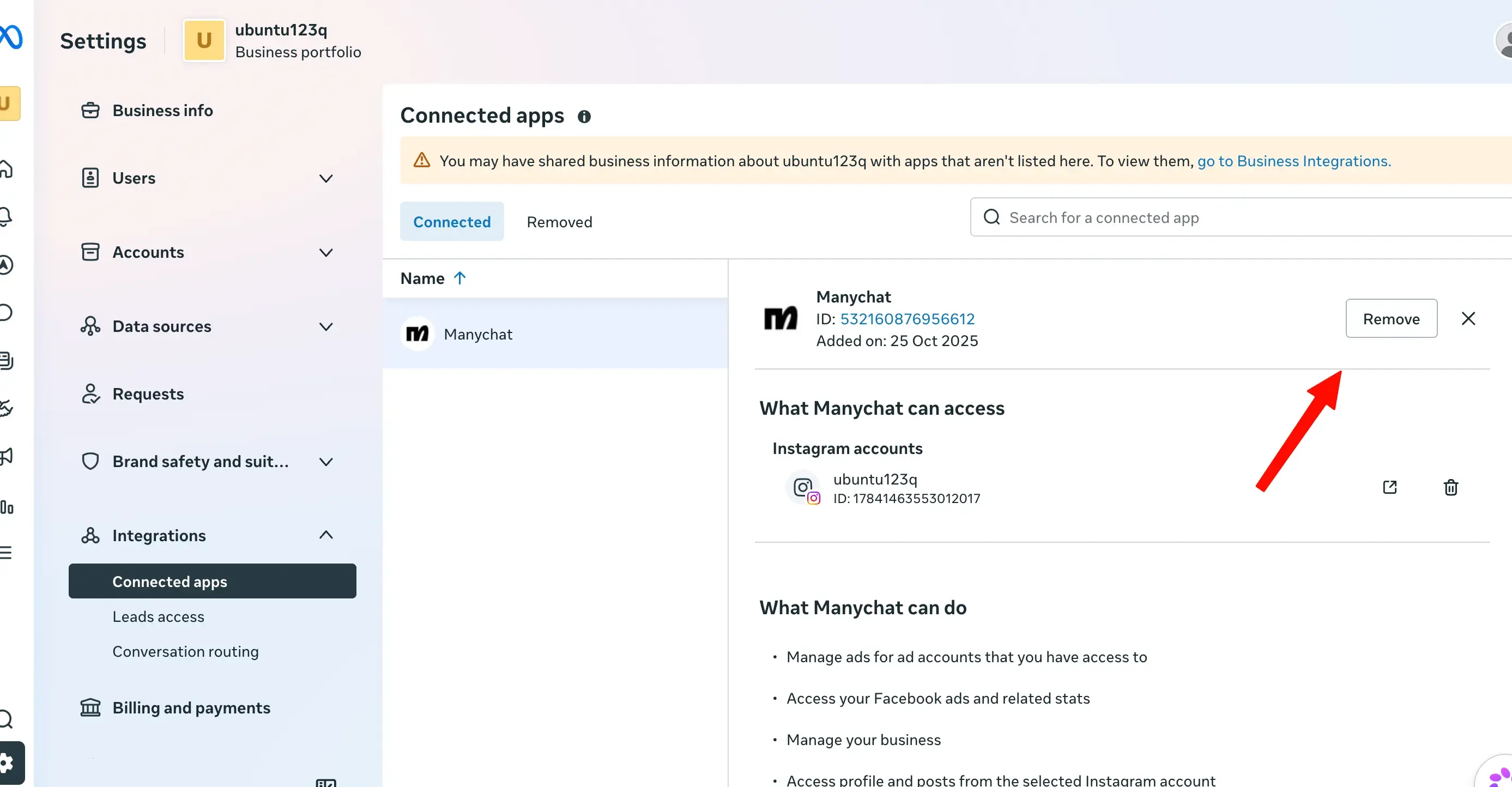Open the home icon in the left rail

click(7, 168)
